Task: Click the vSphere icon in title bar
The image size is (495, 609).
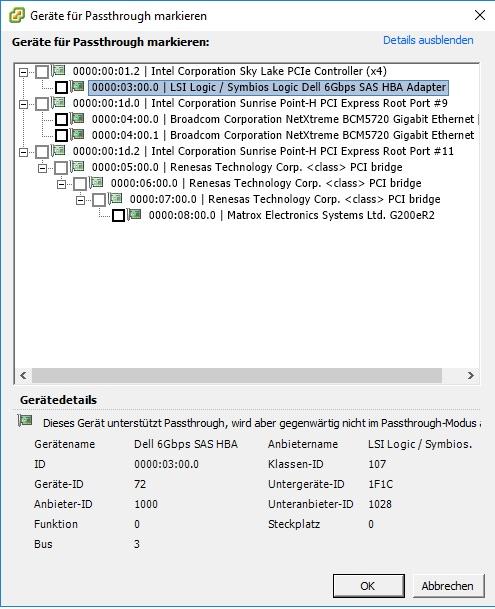Action: click(x=17, y=16)
